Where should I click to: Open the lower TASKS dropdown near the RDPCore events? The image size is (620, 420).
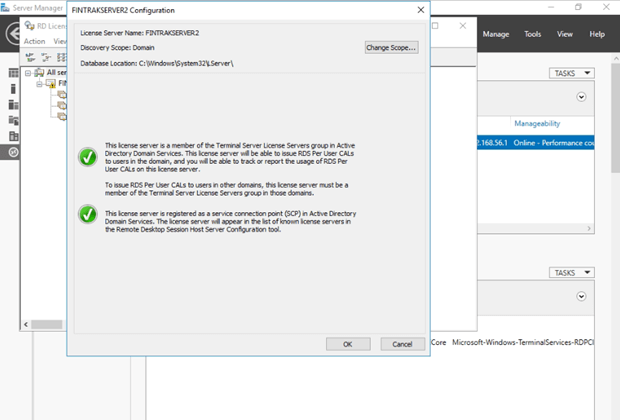tap(571, 272)
